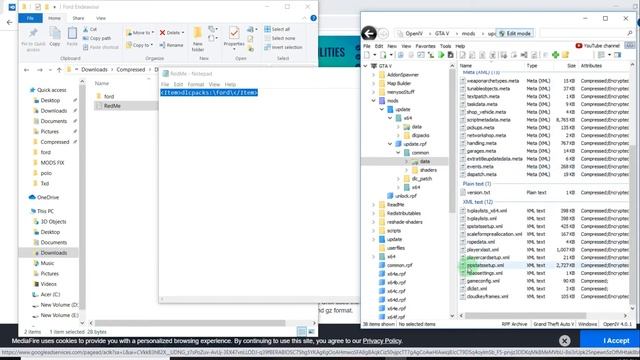Screen dimensions: 640x360
Task: Click the Explorer back navigation arrow
Action: [x=27, y=70]
